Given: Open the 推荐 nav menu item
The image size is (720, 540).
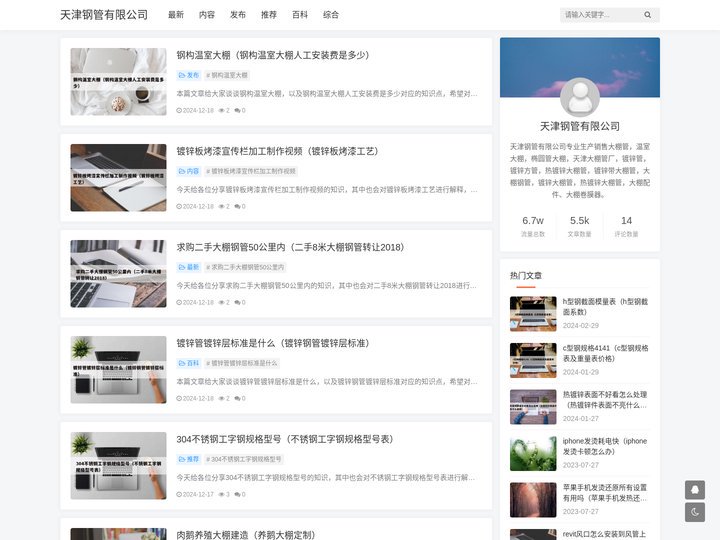Looking at the screenshot, I should coord(269,15).
